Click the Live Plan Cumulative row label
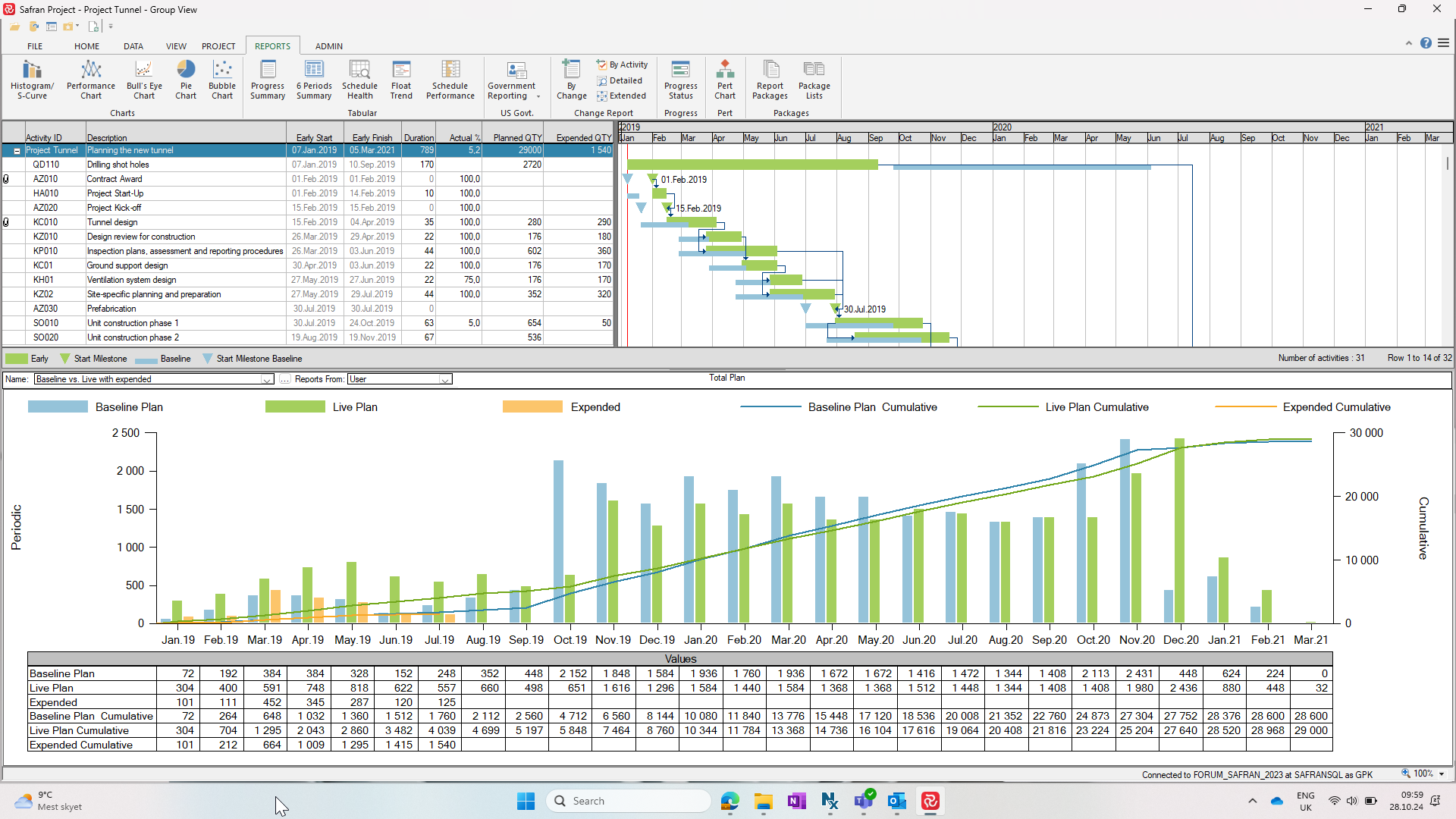Screen dimensions: 1456x819 click(79, 730)
